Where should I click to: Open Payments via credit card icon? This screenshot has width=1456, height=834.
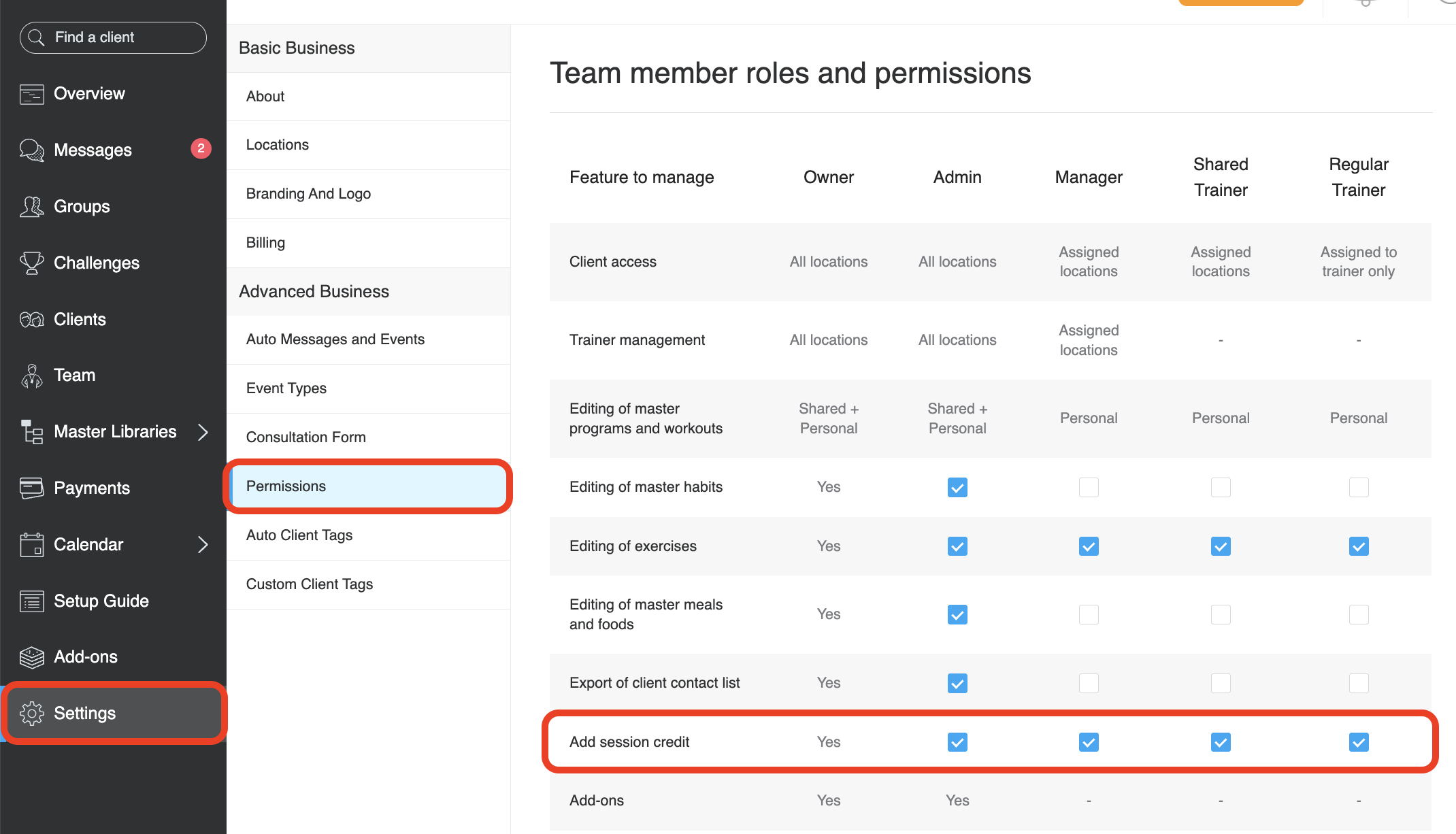[31, 488]
